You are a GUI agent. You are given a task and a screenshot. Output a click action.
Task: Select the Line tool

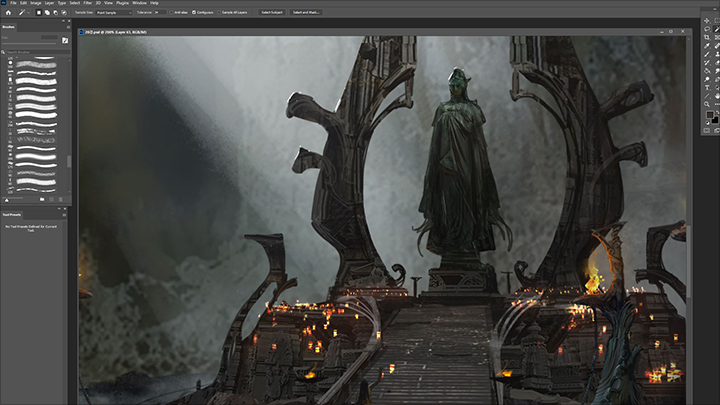707,96
